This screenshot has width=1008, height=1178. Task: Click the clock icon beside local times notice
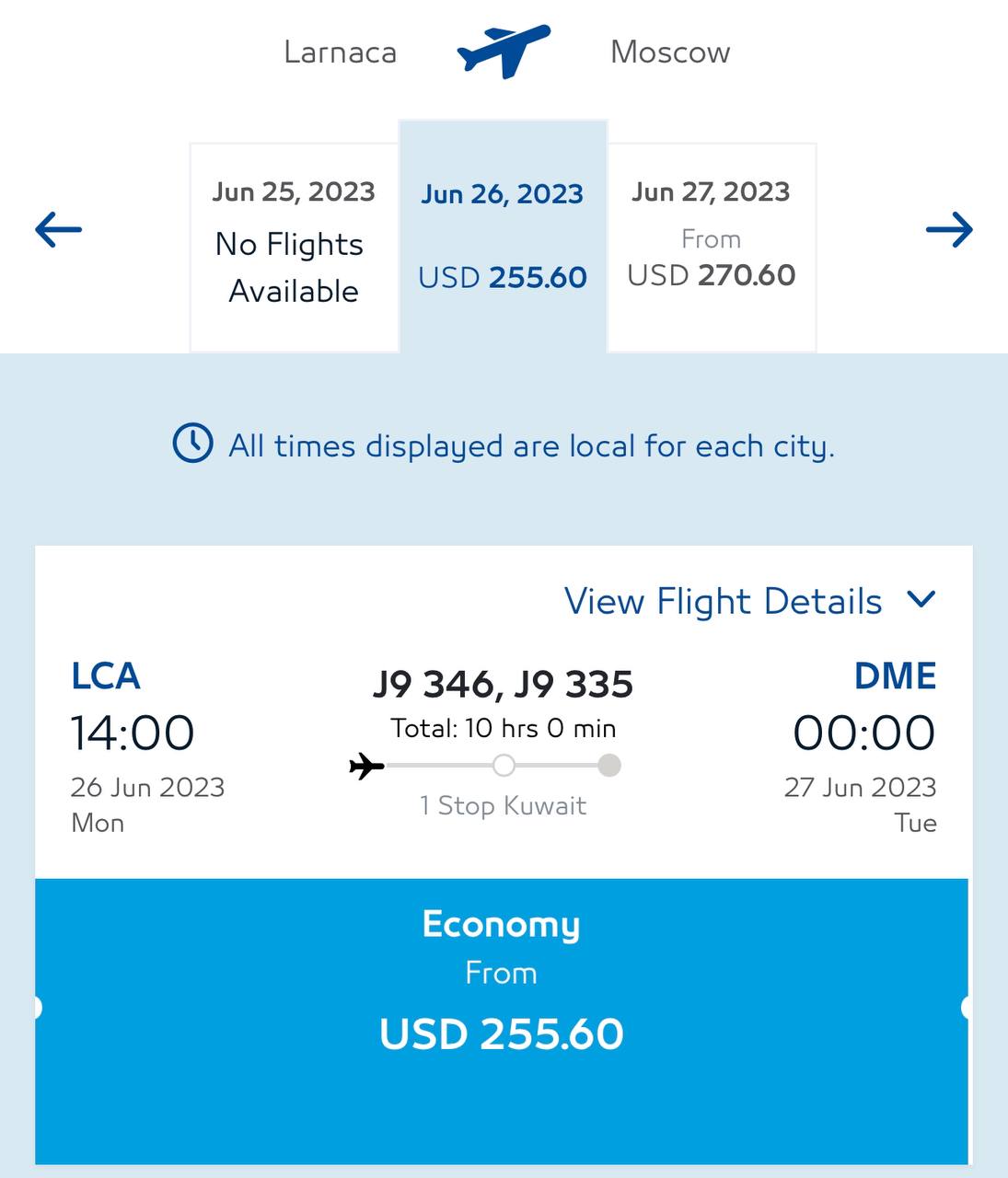pyautogui.click(x=192, y=444)
